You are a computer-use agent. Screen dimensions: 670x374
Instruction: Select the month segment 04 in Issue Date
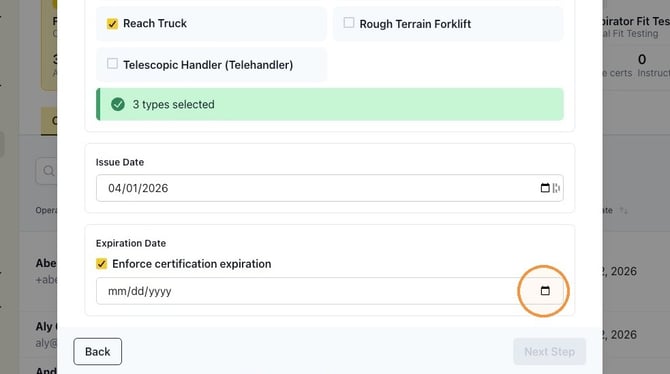tap(114, 188)
